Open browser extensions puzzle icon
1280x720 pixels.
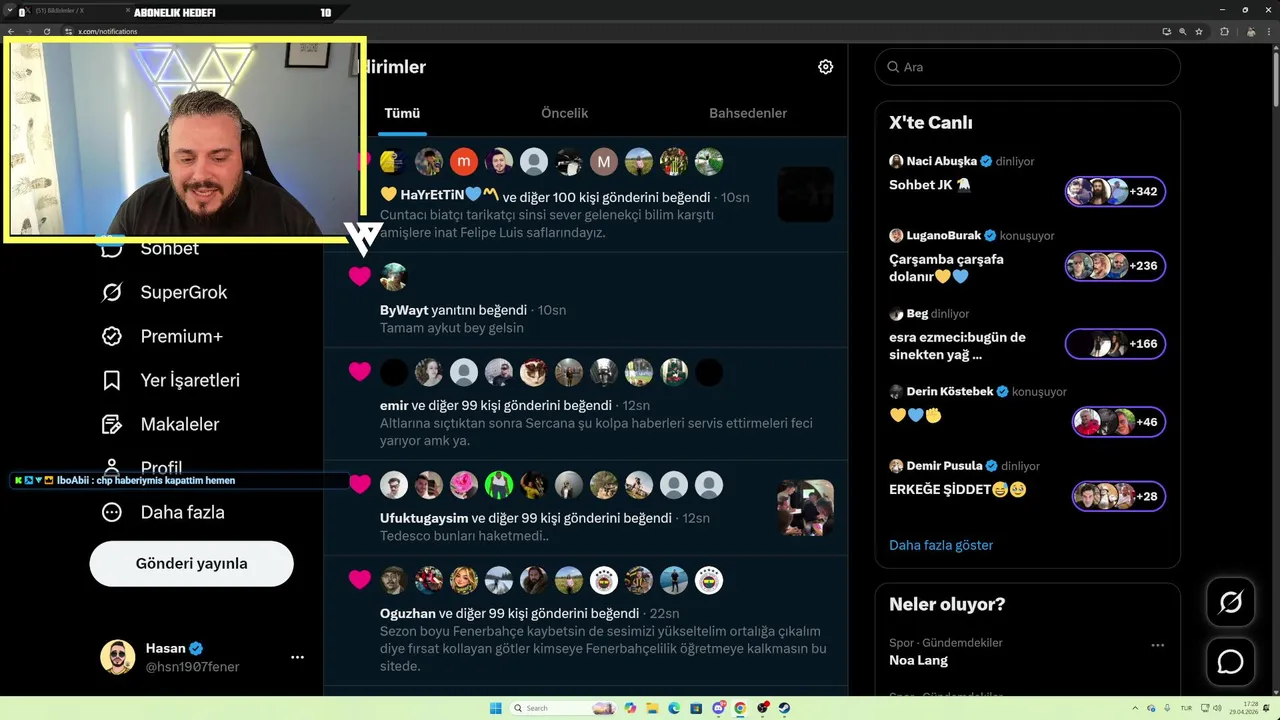[1224, 31]
